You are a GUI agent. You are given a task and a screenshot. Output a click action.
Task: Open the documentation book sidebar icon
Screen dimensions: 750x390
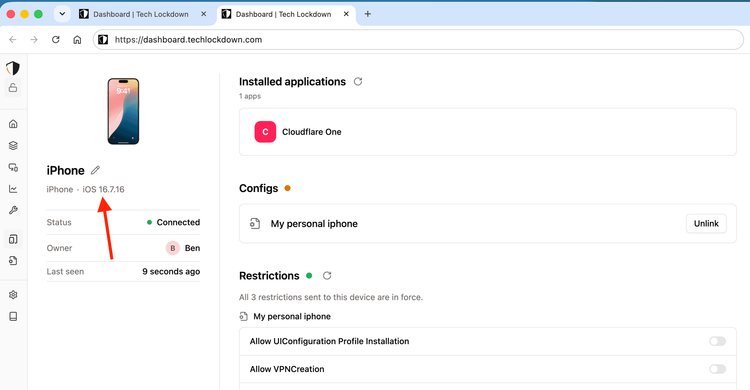13,316
